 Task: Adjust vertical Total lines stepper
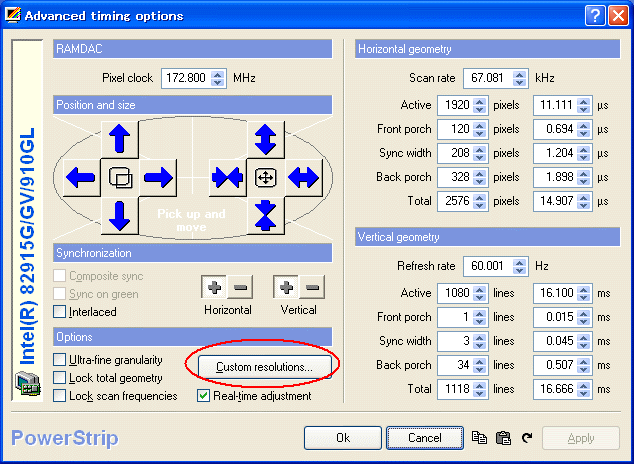(x=480, y=389)
